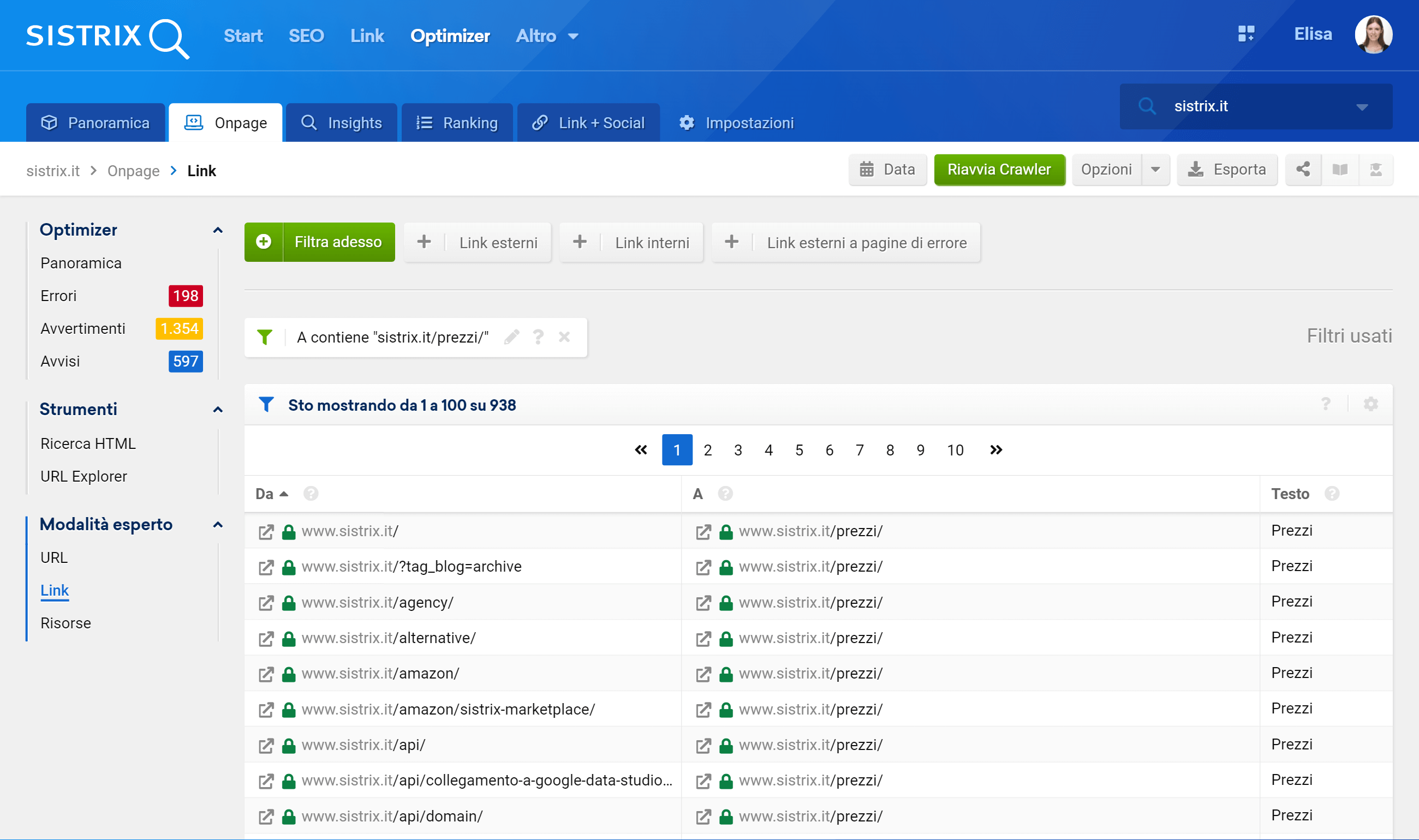Click the plus icon on Filtra adesso button
The width and height of the screenshot is (1419, 840).
point(263,242)
